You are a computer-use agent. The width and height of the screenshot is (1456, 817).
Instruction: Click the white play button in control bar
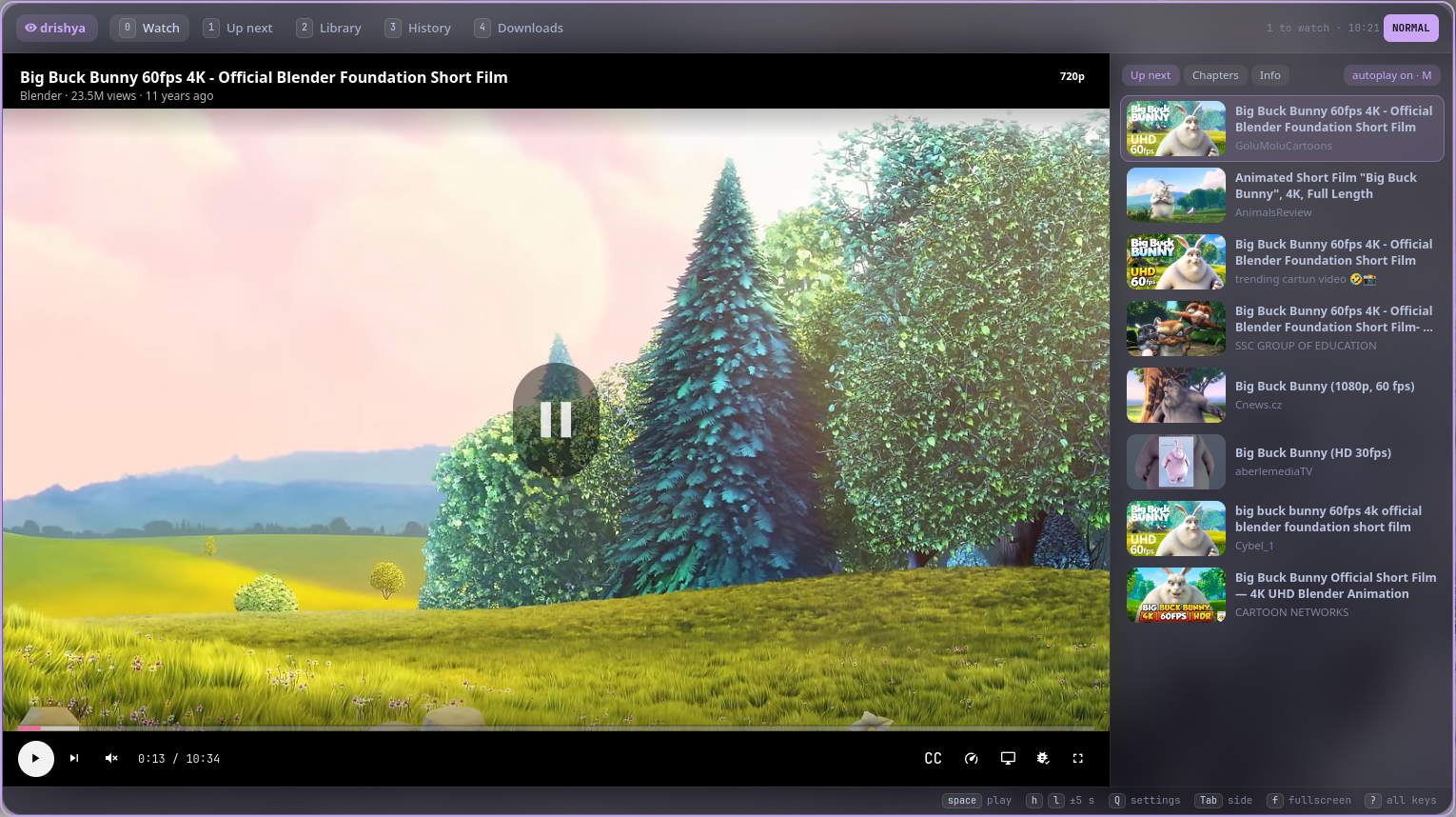tap(36, 759)
